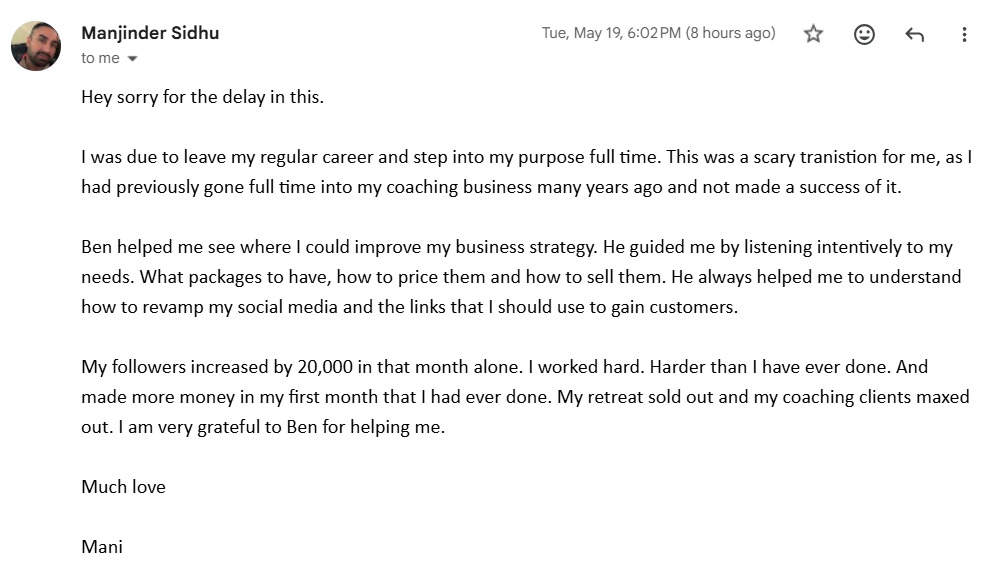Click the line 'Hey sorry for the delay in this.'
This screenshot has height=563, width=993.
pyautogui.click(x=202, y=97)
